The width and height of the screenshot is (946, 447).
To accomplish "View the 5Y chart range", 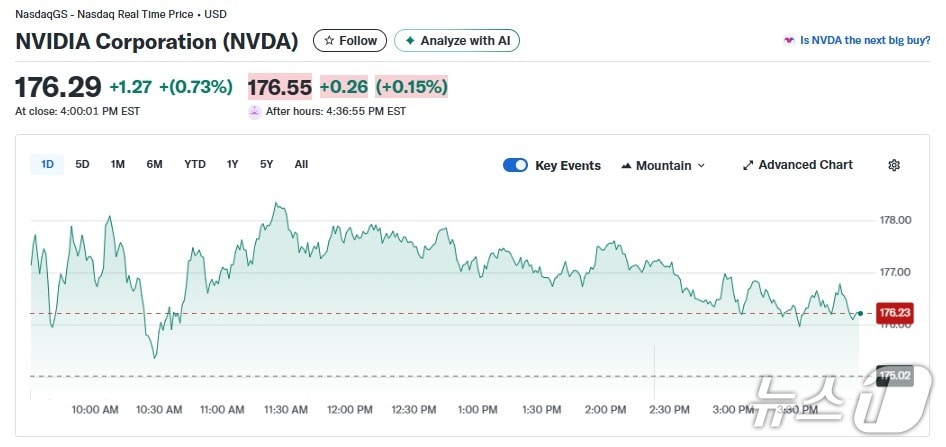I will click(x=266, y=164).
